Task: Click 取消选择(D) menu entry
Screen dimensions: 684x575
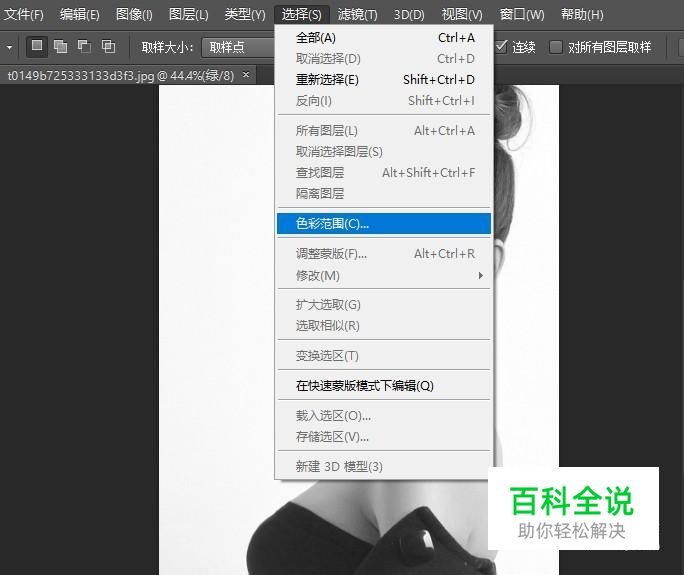Action: [384, 59]
